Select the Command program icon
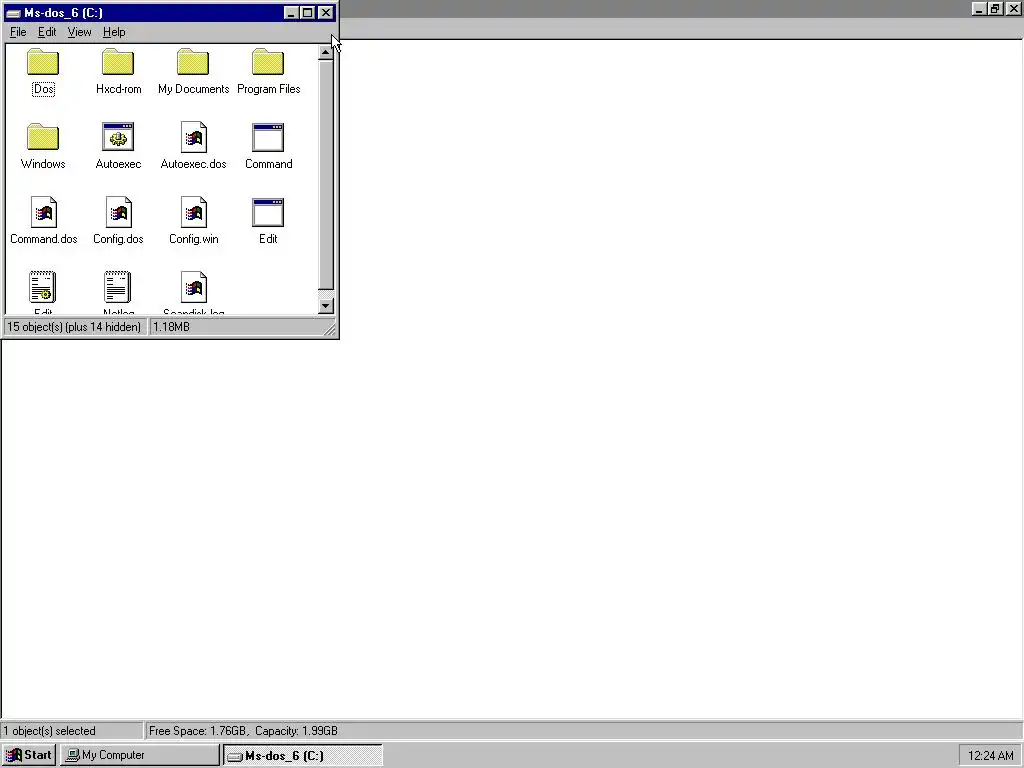 [x=268, y=138]
